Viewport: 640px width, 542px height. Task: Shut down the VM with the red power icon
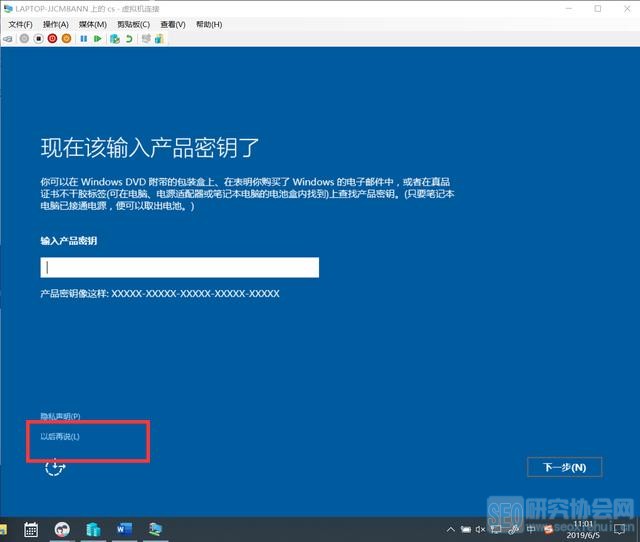(52, 39)
